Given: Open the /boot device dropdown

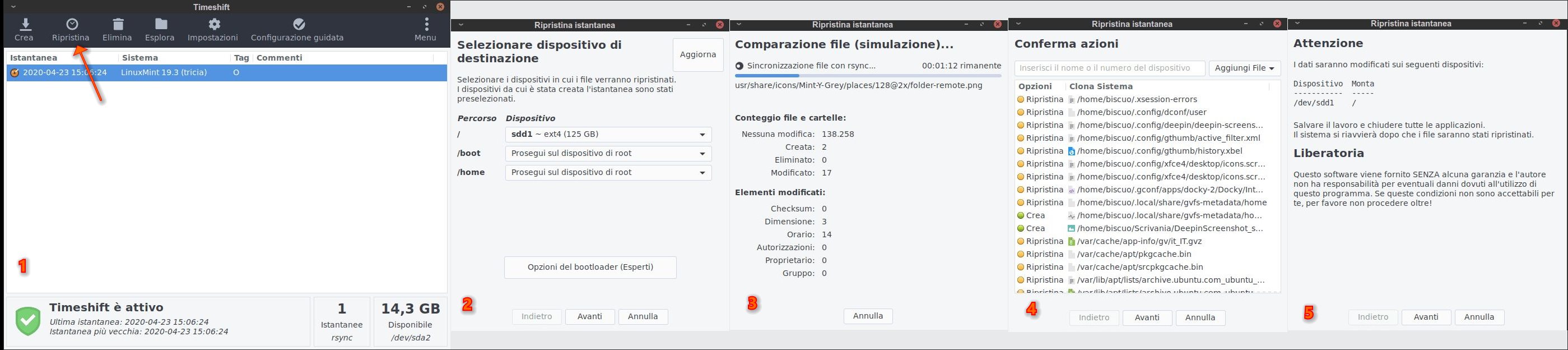Looking at the screenshot, I should point(608,154).
